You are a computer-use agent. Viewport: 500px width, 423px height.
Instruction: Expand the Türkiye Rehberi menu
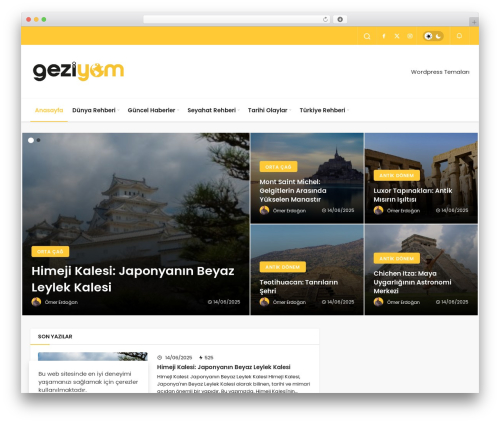click(324, 110)
